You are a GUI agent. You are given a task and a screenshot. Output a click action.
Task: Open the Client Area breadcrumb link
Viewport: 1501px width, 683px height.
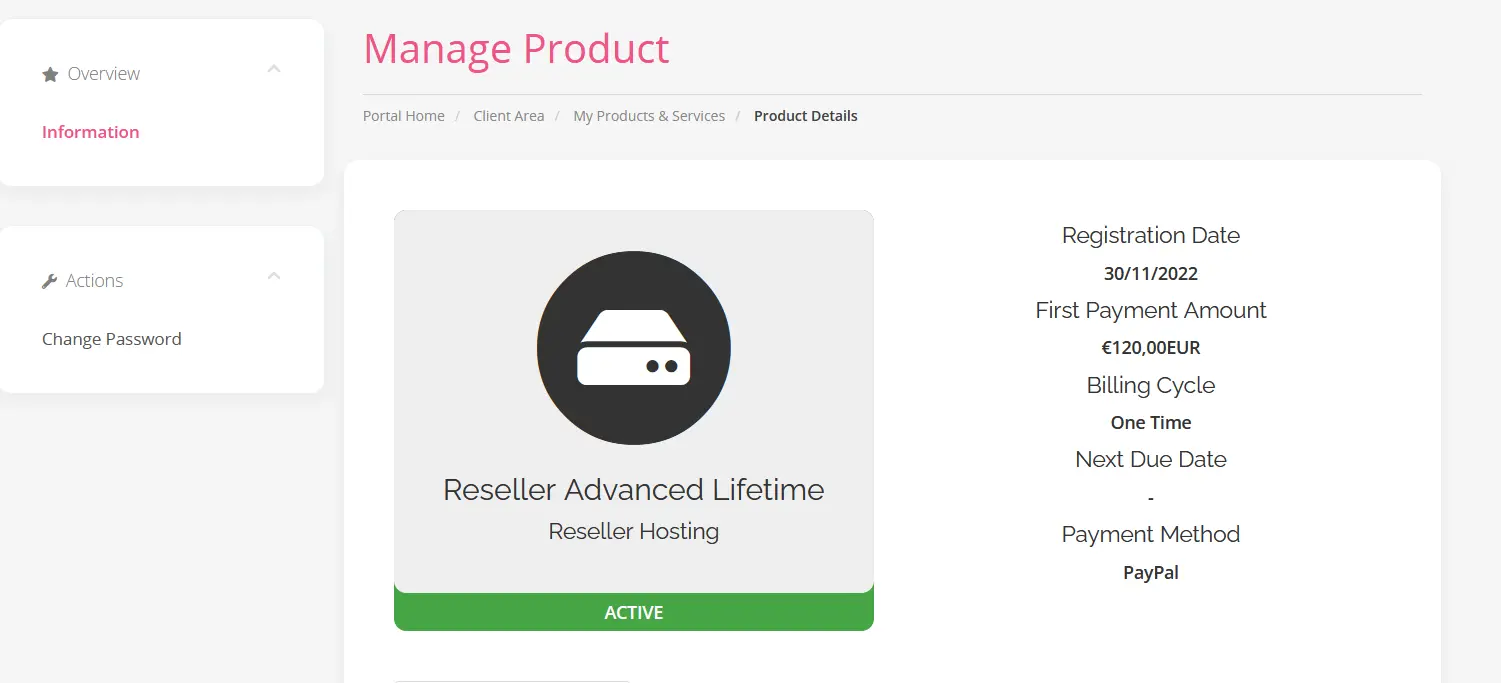click(509, 116)
